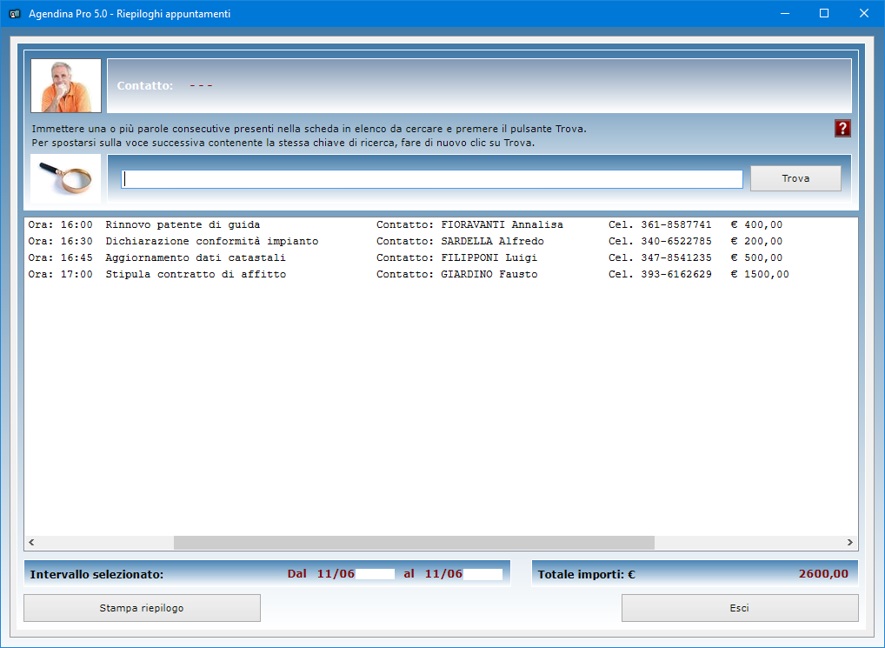Click the amount € 1500,00
This screenshot has width=885, height=648.
point(760,274)
